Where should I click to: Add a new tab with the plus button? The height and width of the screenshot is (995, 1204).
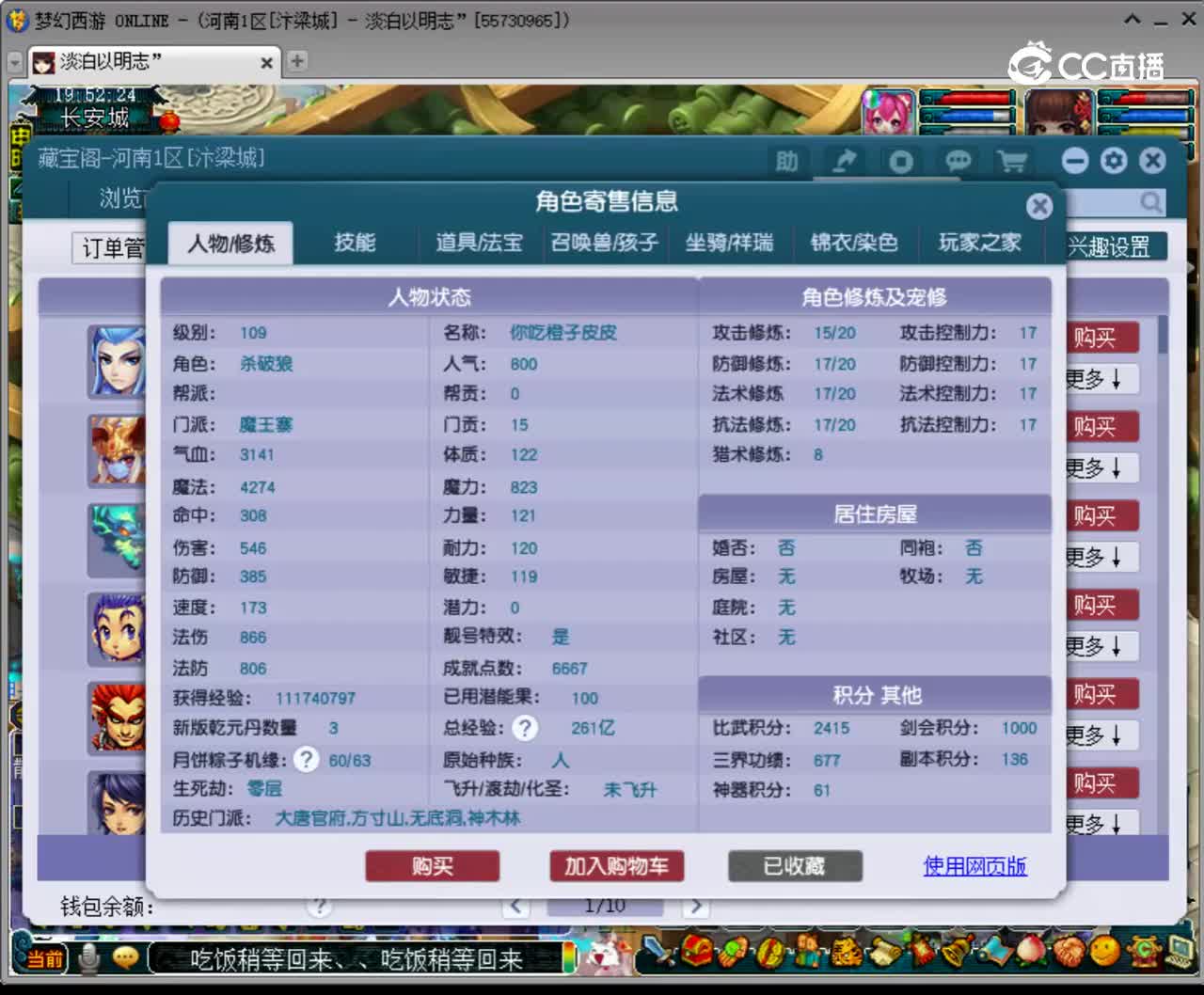click(296, 61)
